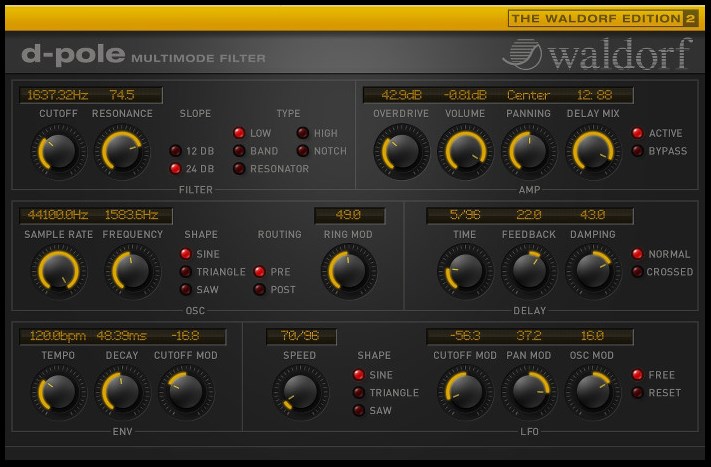Click the Pan Mod knob
Screen dimensions: 711x467
pyautogui.click(x=529, y=392)
